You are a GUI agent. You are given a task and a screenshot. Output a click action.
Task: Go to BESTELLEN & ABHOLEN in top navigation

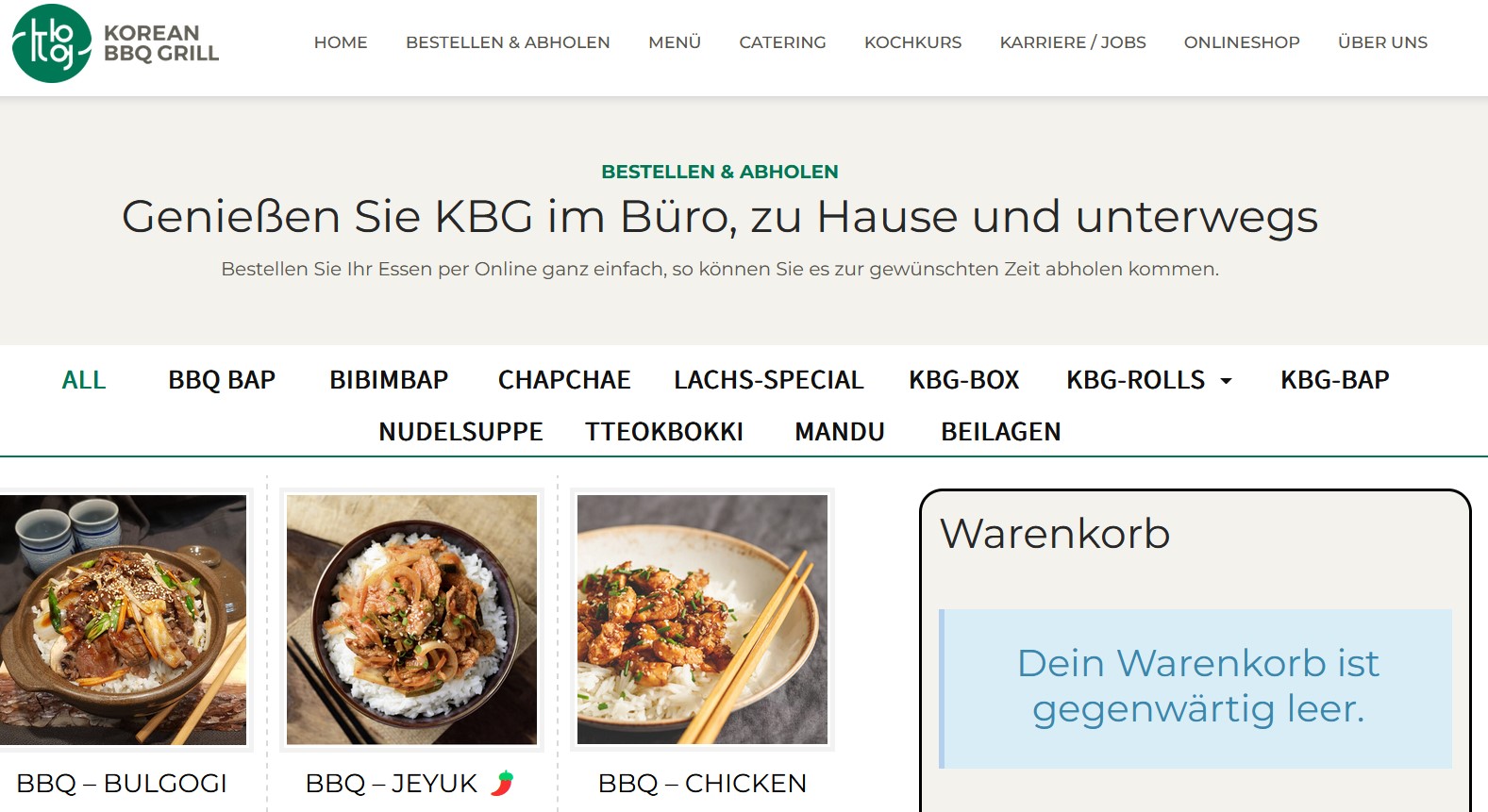pos(508,42)
